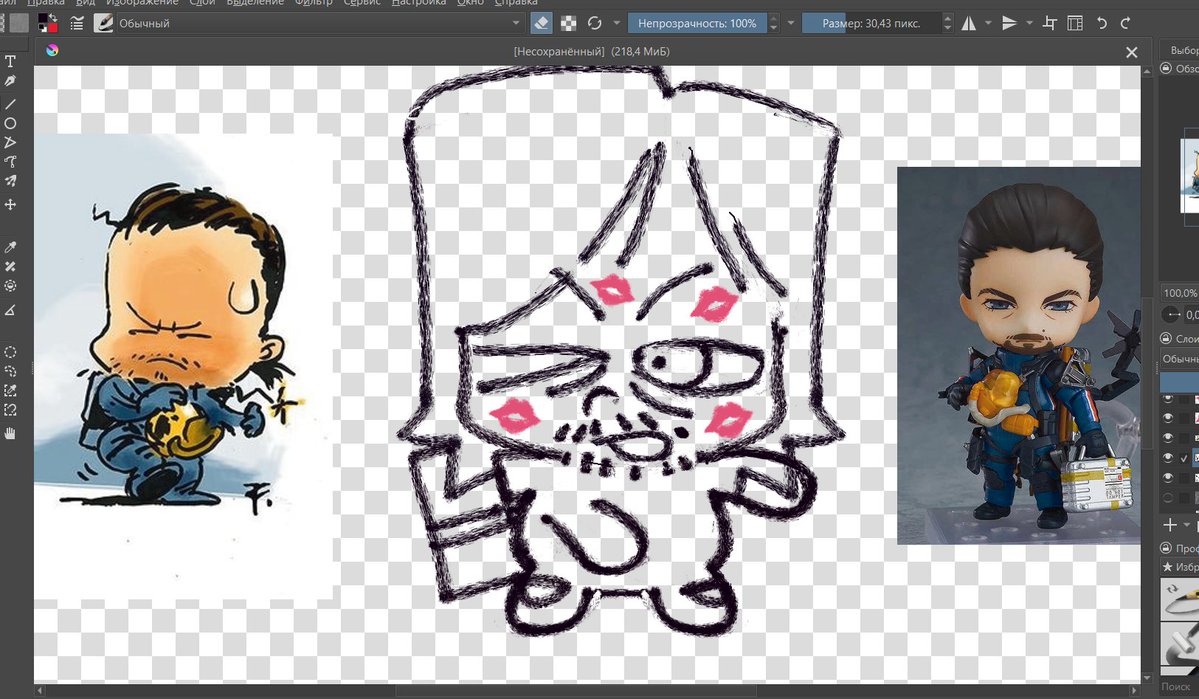Expand the add layer type arrow

point(1187,525)
